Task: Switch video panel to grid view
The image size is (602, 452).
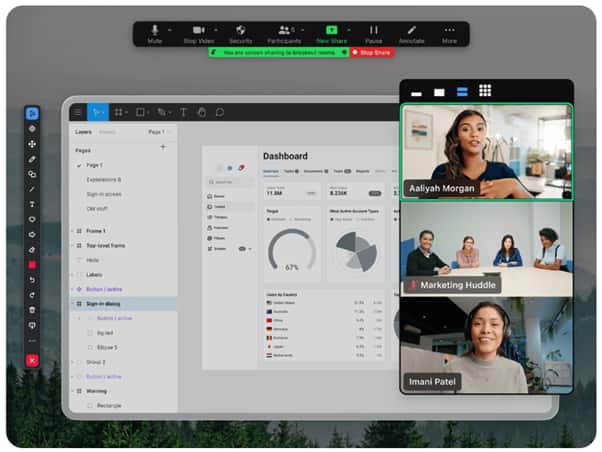Action: coord(485,91)
